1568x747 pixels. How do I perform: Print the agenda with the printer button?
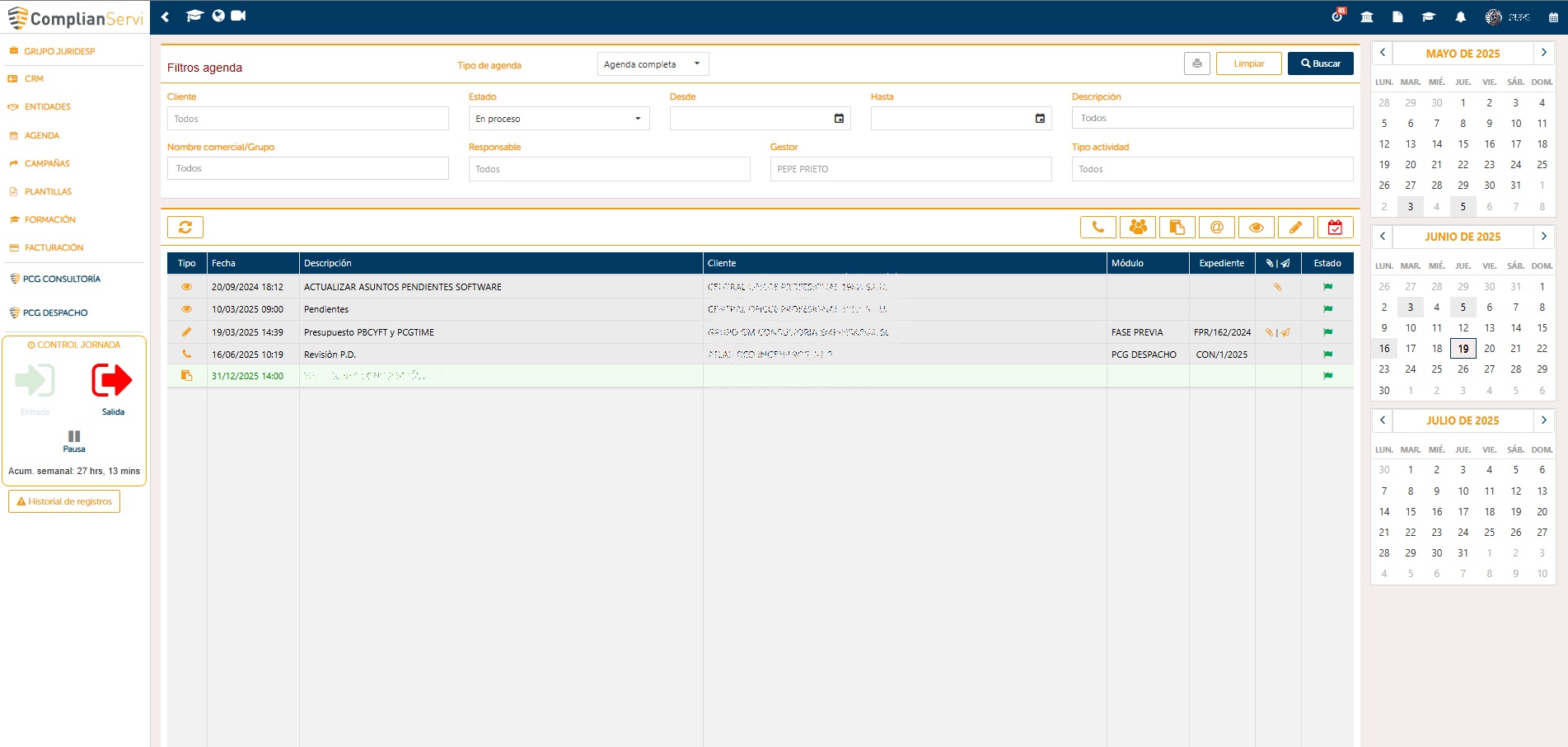pyautogui.click(x=1197, y=63)
